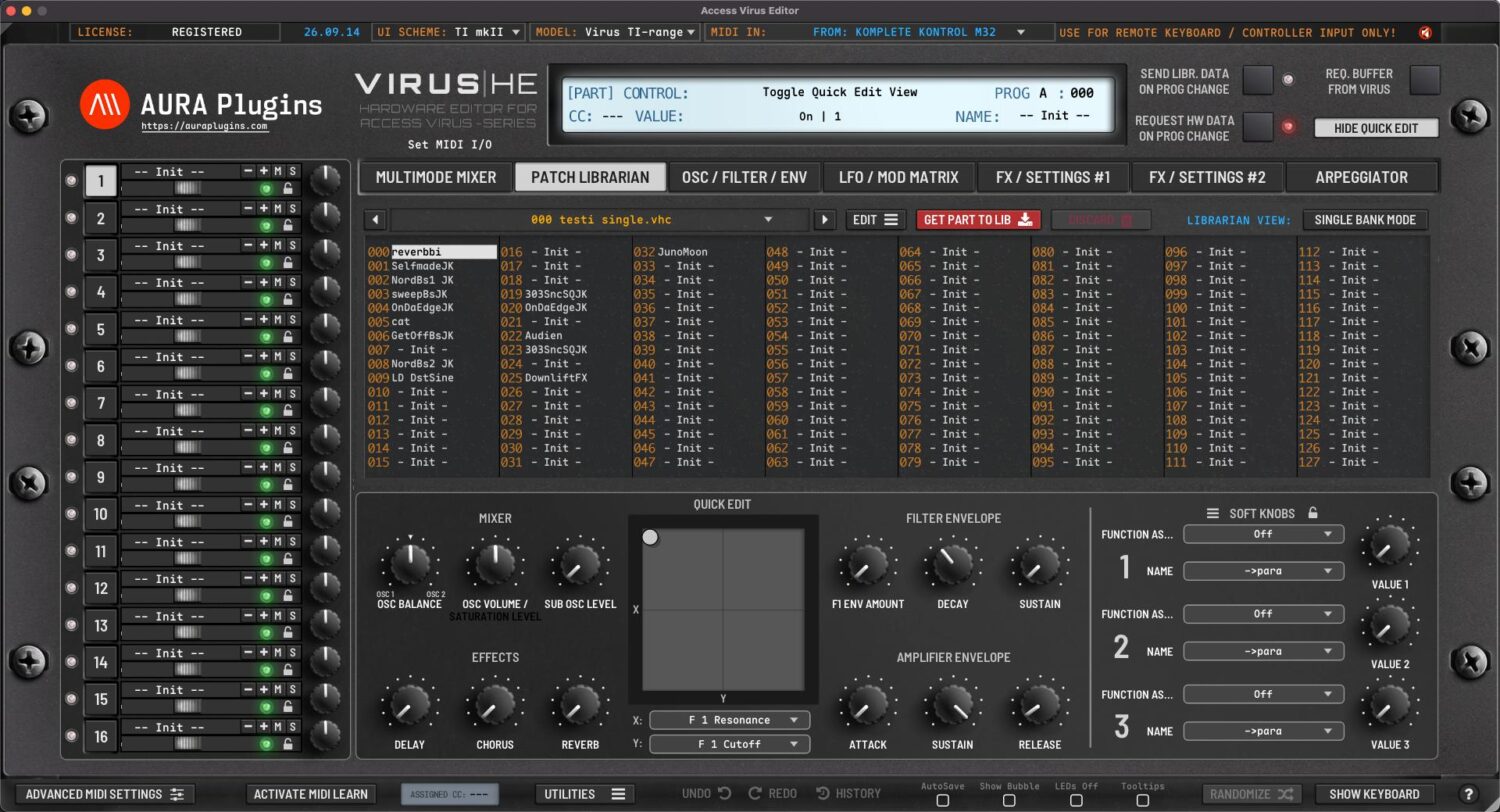Click the Hide Quick Edit button

(1376, 128)
